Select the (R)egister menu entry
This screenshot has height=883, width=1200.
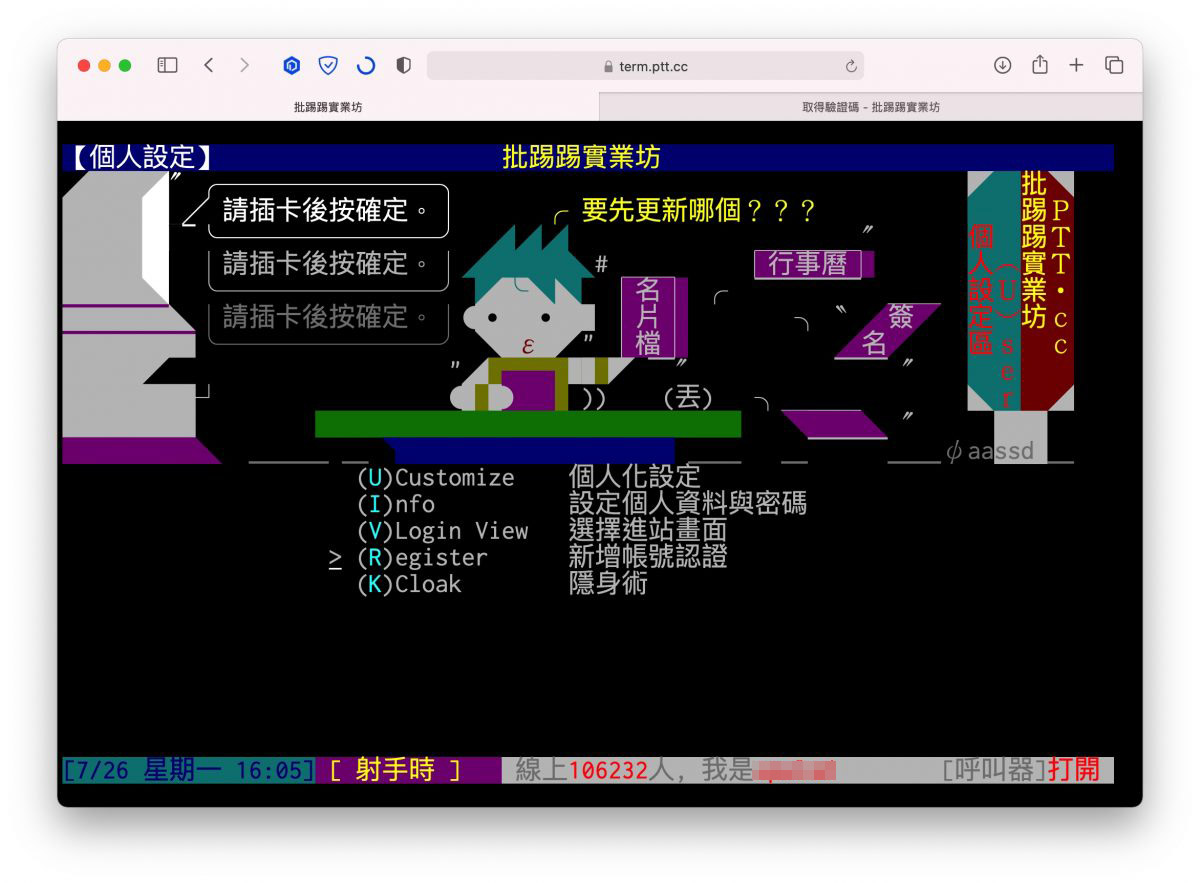(x=422, y=557)
